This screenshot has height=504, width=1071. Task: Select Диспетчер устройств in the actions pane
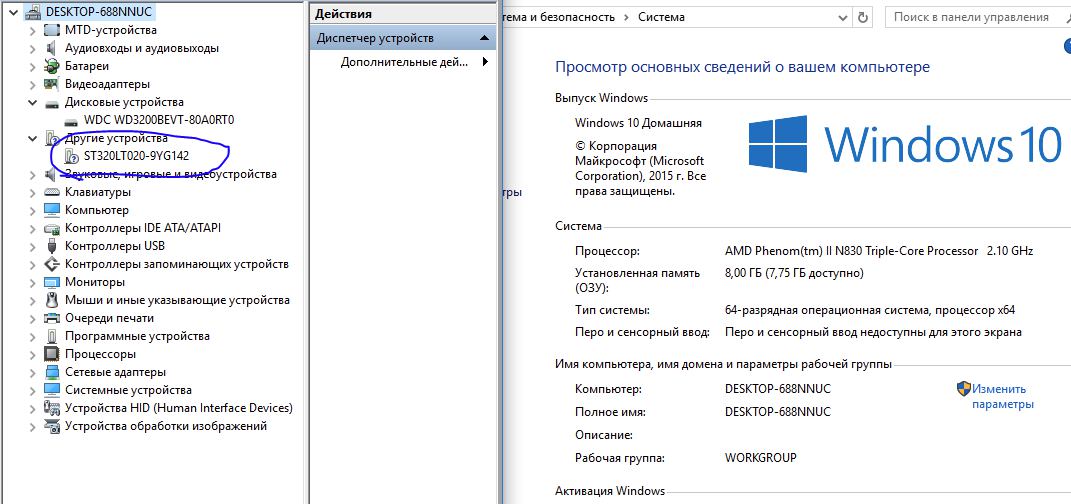point(375,38)
